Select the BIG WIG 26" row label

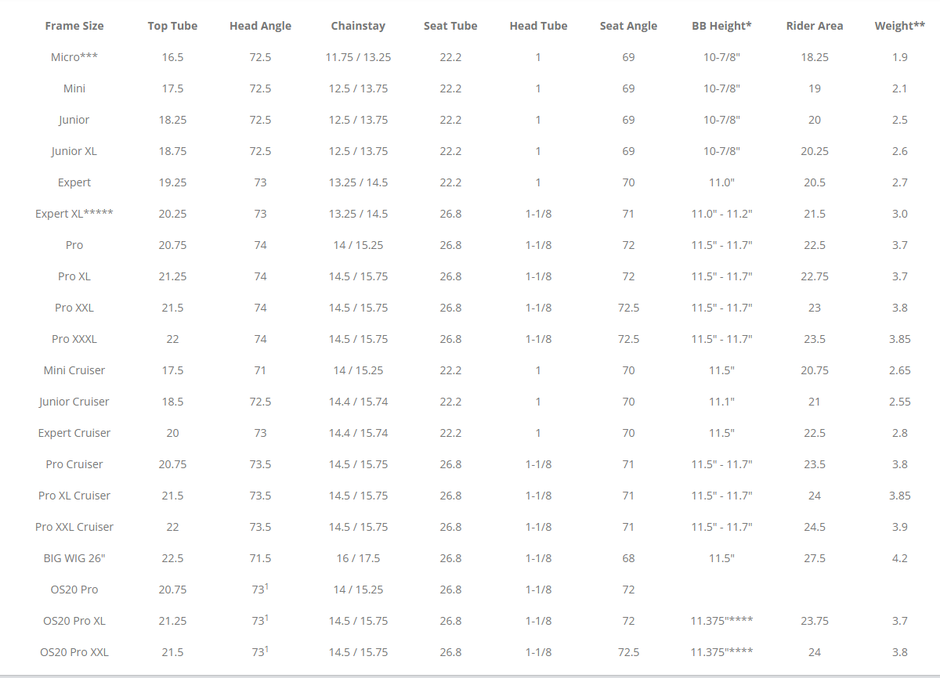click(74, 558)
